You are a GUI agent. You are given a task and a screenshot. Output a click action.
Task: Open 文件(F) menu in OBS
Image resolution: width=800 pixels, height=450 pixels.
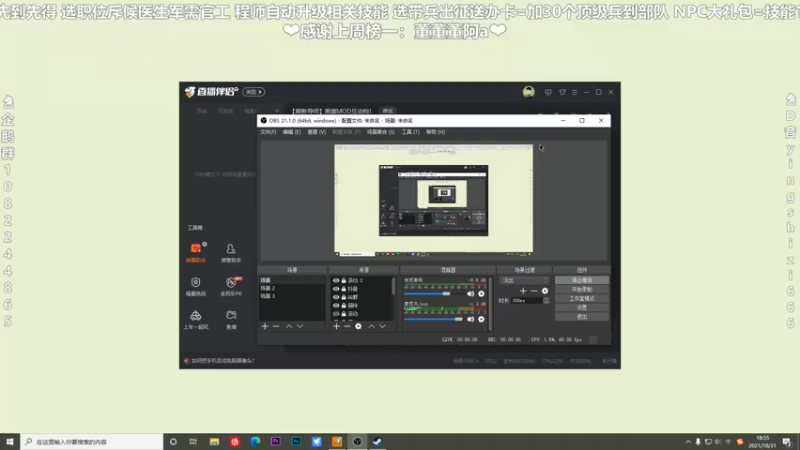tap(268, 132)
